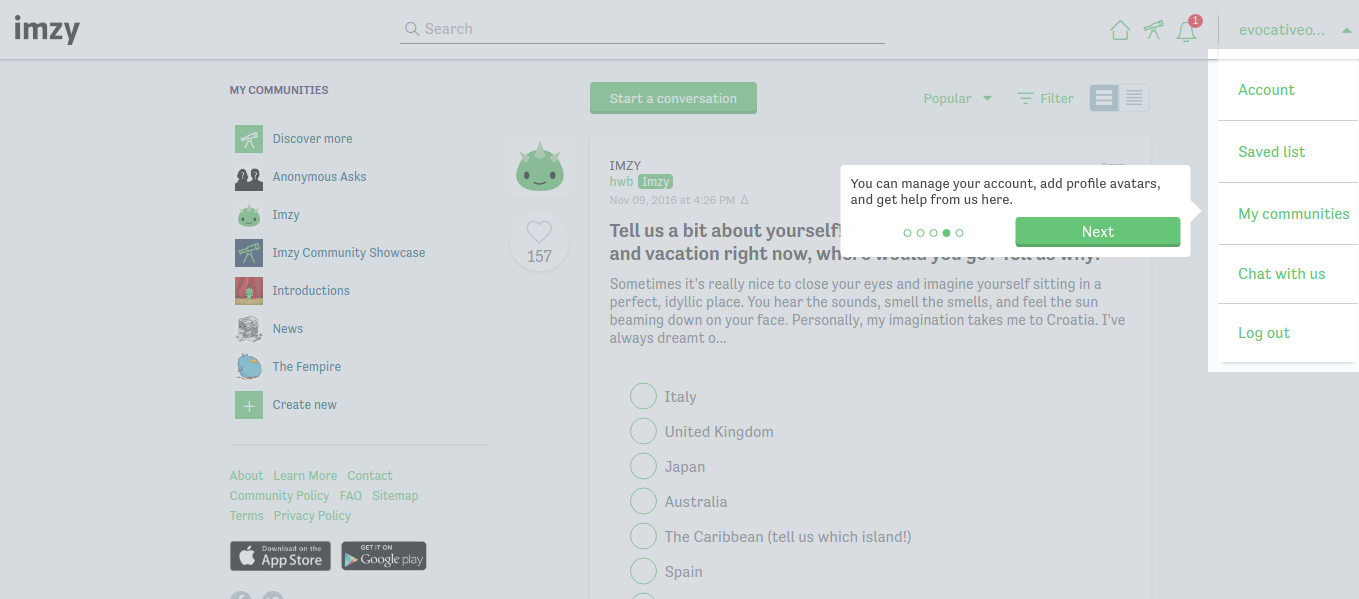Click The Fempire link text
Image resolution: width=1359 pixels, height=599 pixels.
coord(306,367)
